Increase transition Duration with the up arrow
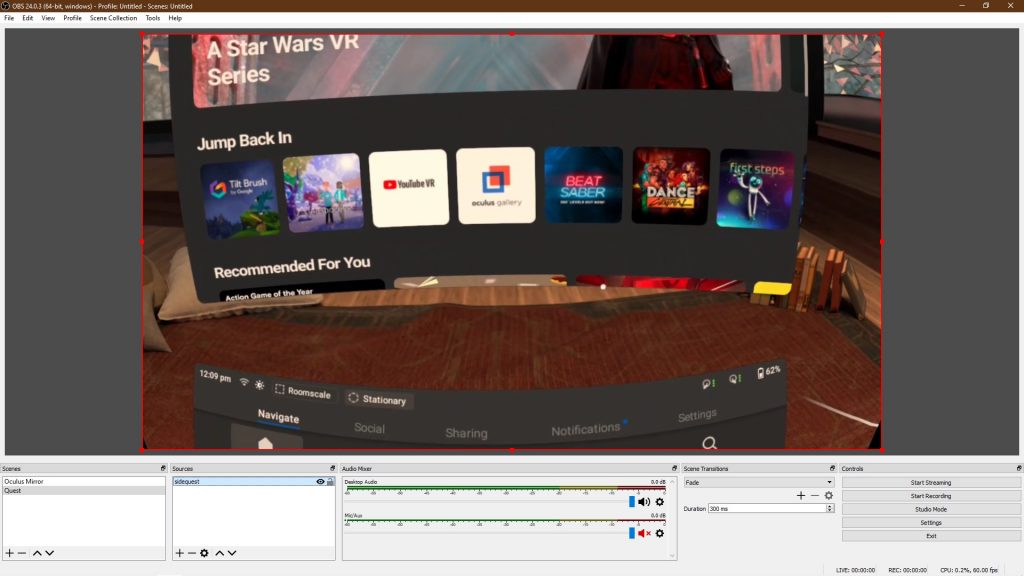The image size is (1024, 576). click(x=829, y=506)
